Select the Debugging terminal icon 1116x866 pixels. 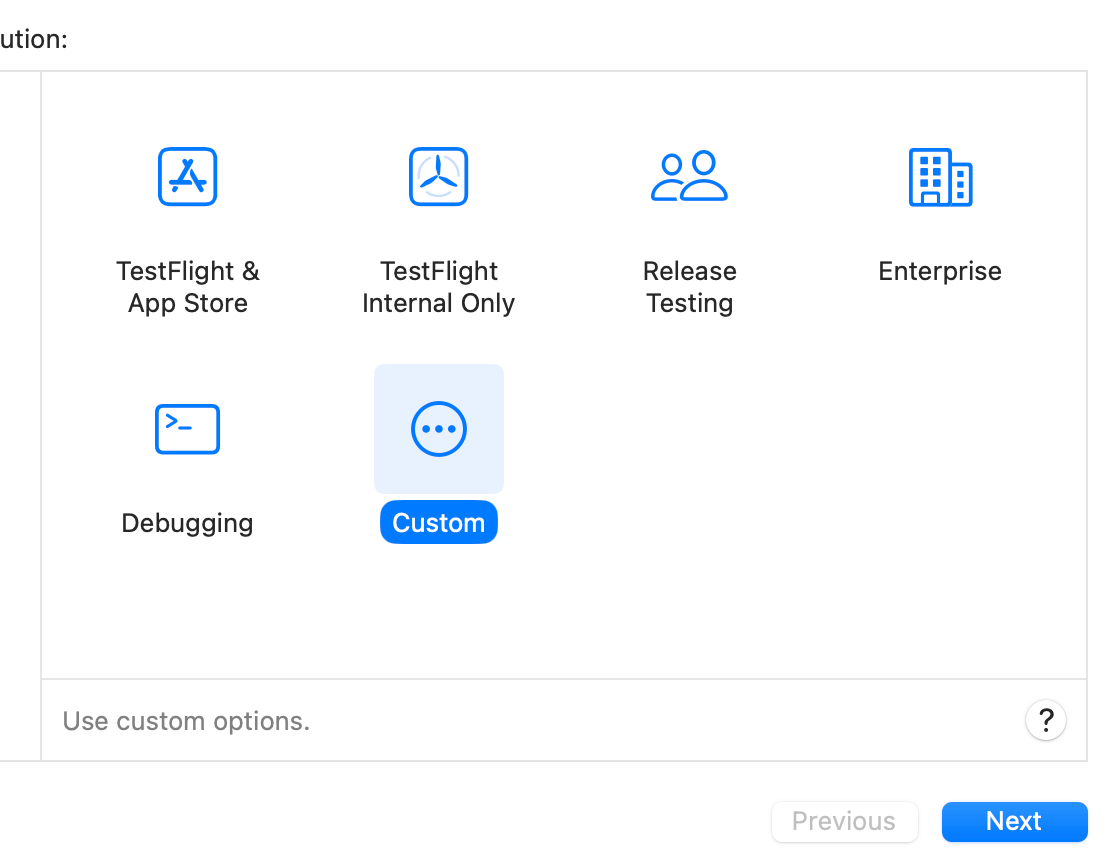[187, 429]
